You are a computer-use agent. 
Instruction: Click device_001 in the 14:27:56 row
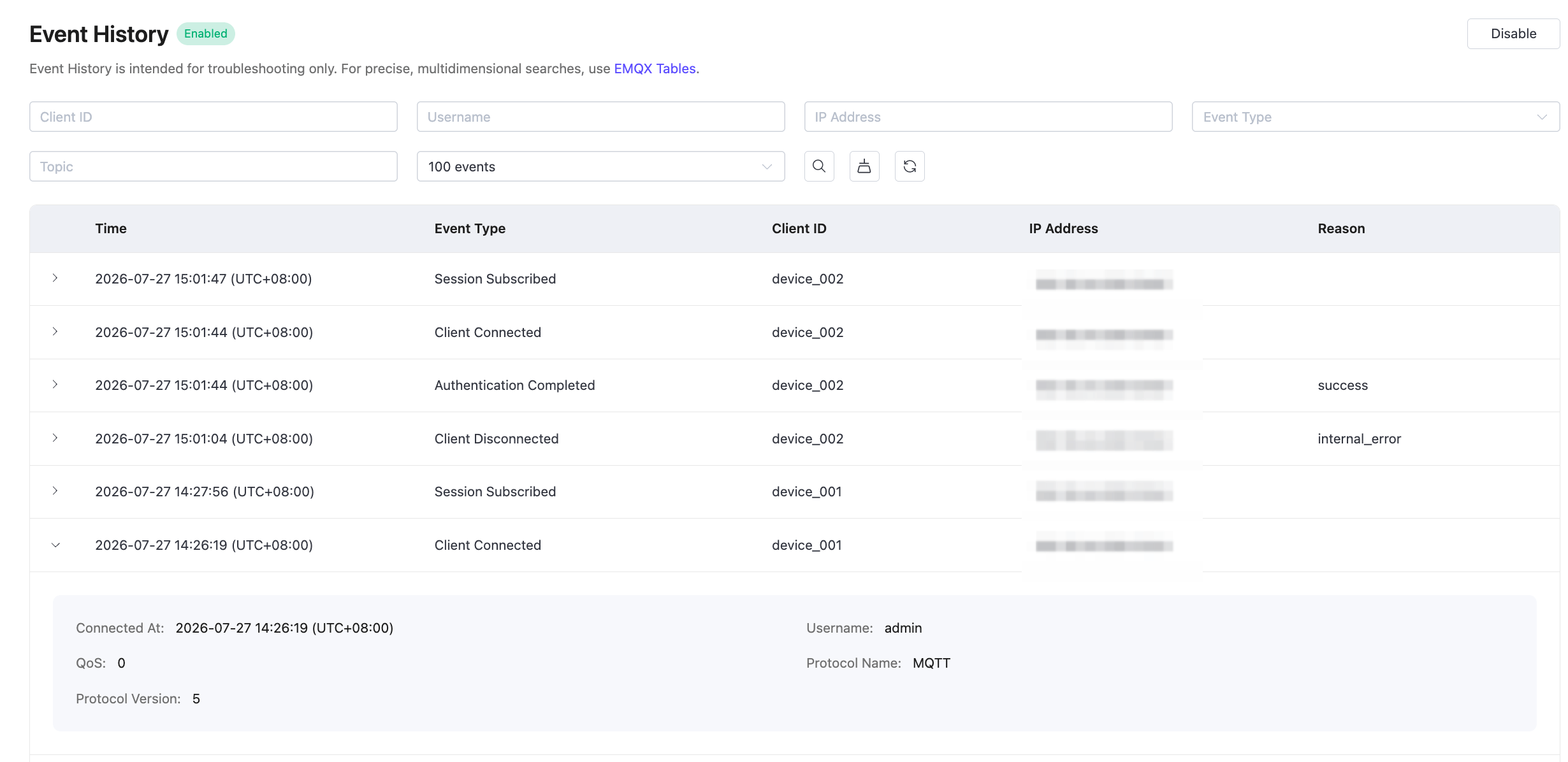pos(806,492)
